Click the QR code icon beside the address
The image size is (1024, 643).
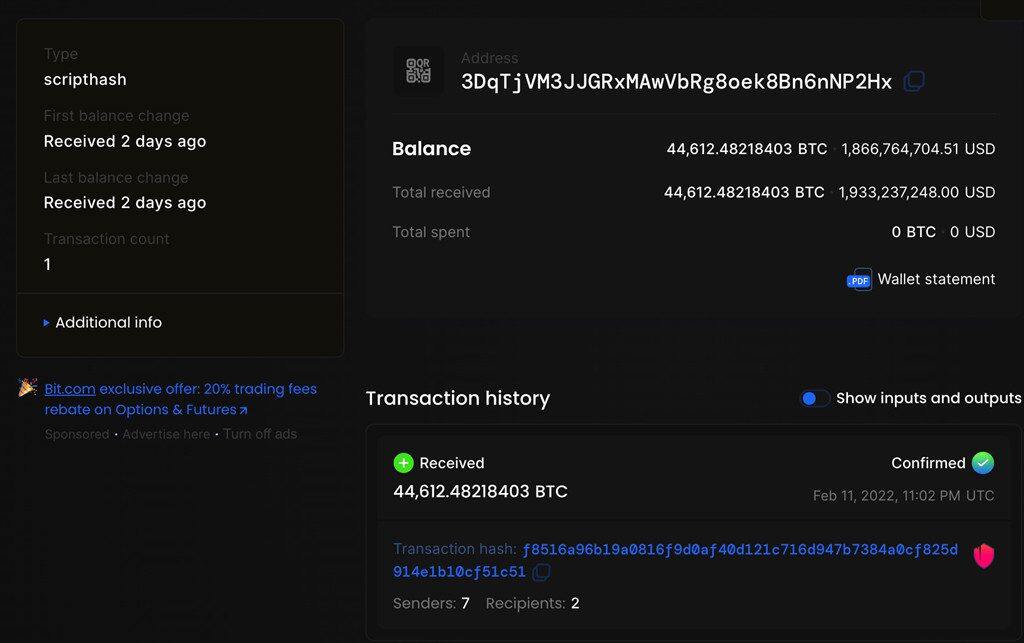[x=420, y=71]
